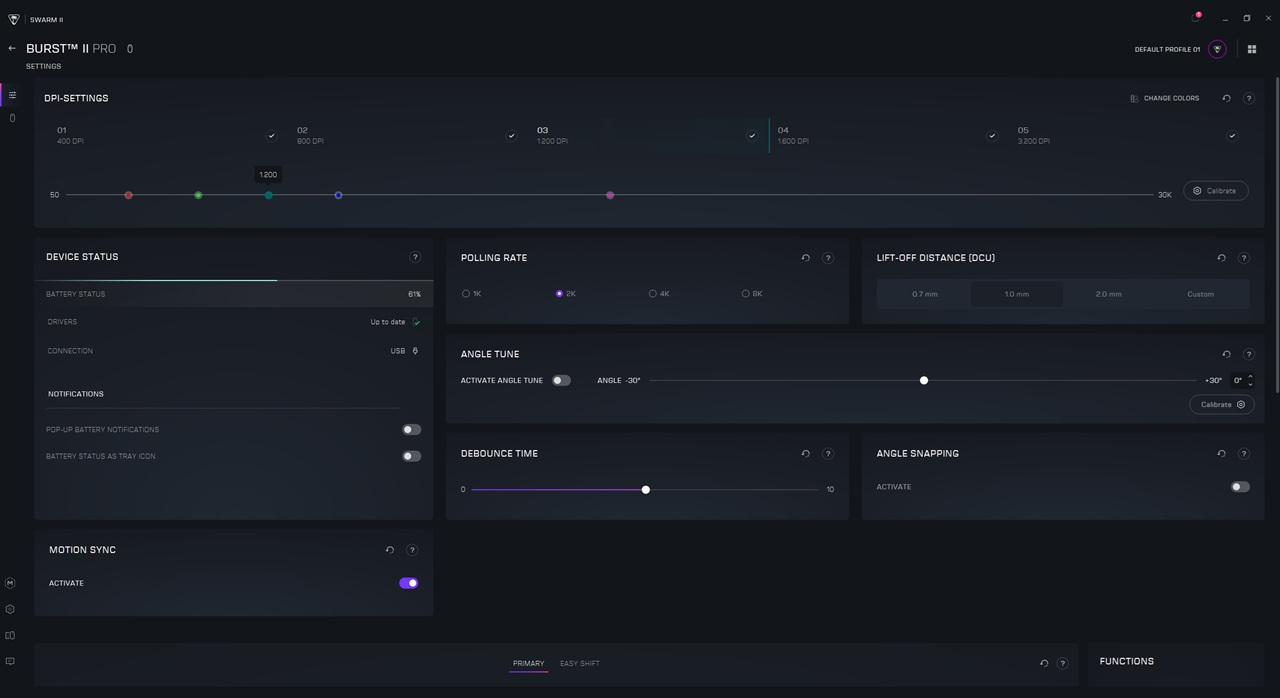
Task: Increase angle value with stepper up arrow
Action: (1250, 377)
